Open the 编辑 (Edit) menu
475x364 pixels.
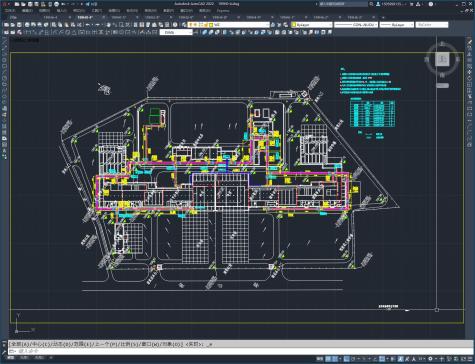(27, 11)
